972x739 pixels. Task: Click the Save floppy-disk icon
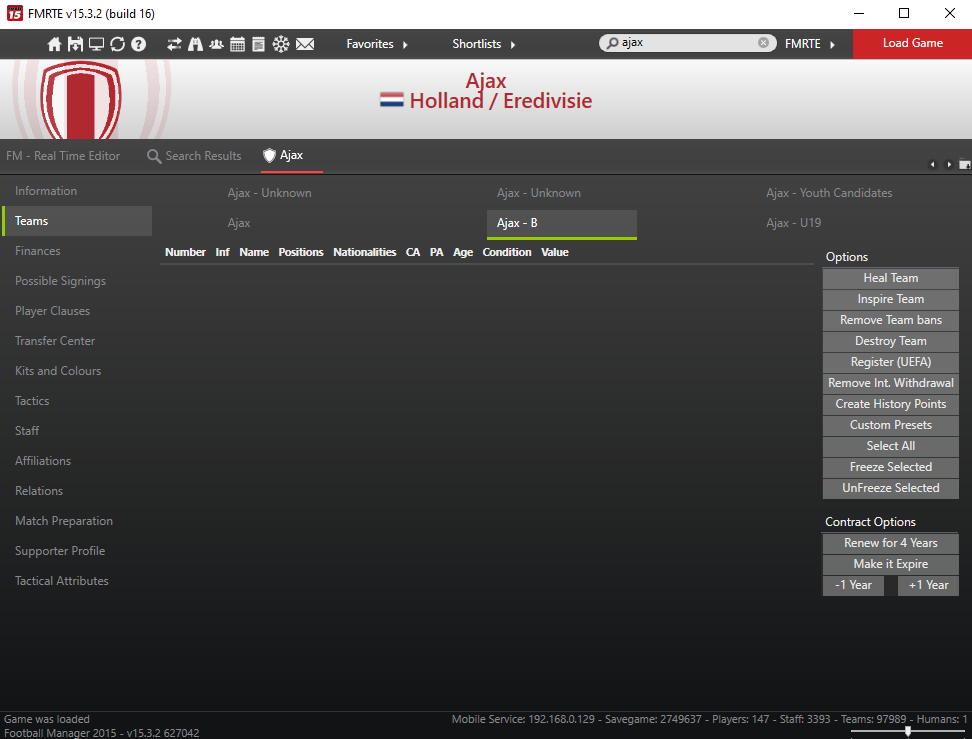[75, 44]
